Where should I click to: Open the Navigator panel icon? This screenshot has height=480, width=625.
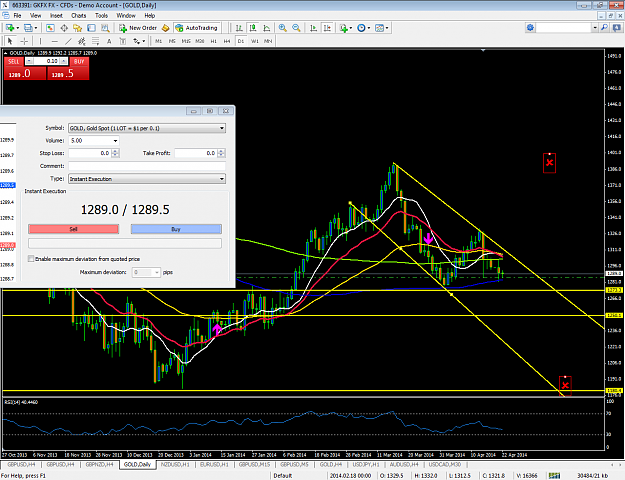pyautogui.click(x=77, y=28)
